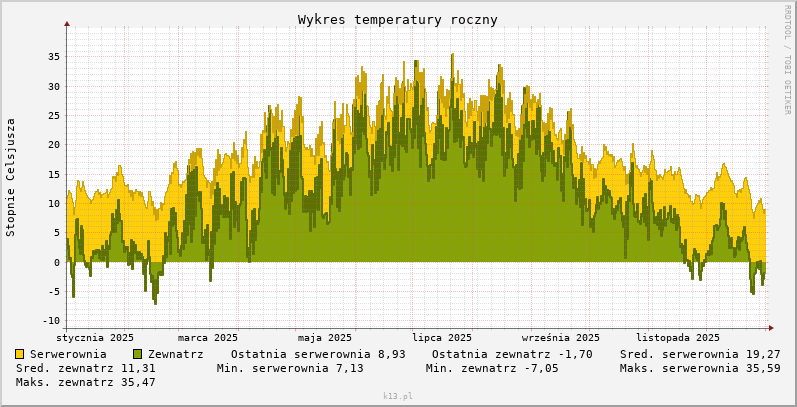797x407 pixels.
Task: Click the RRDTOOL / TOBI OETIKER watermark
Action: click(787, 59)
